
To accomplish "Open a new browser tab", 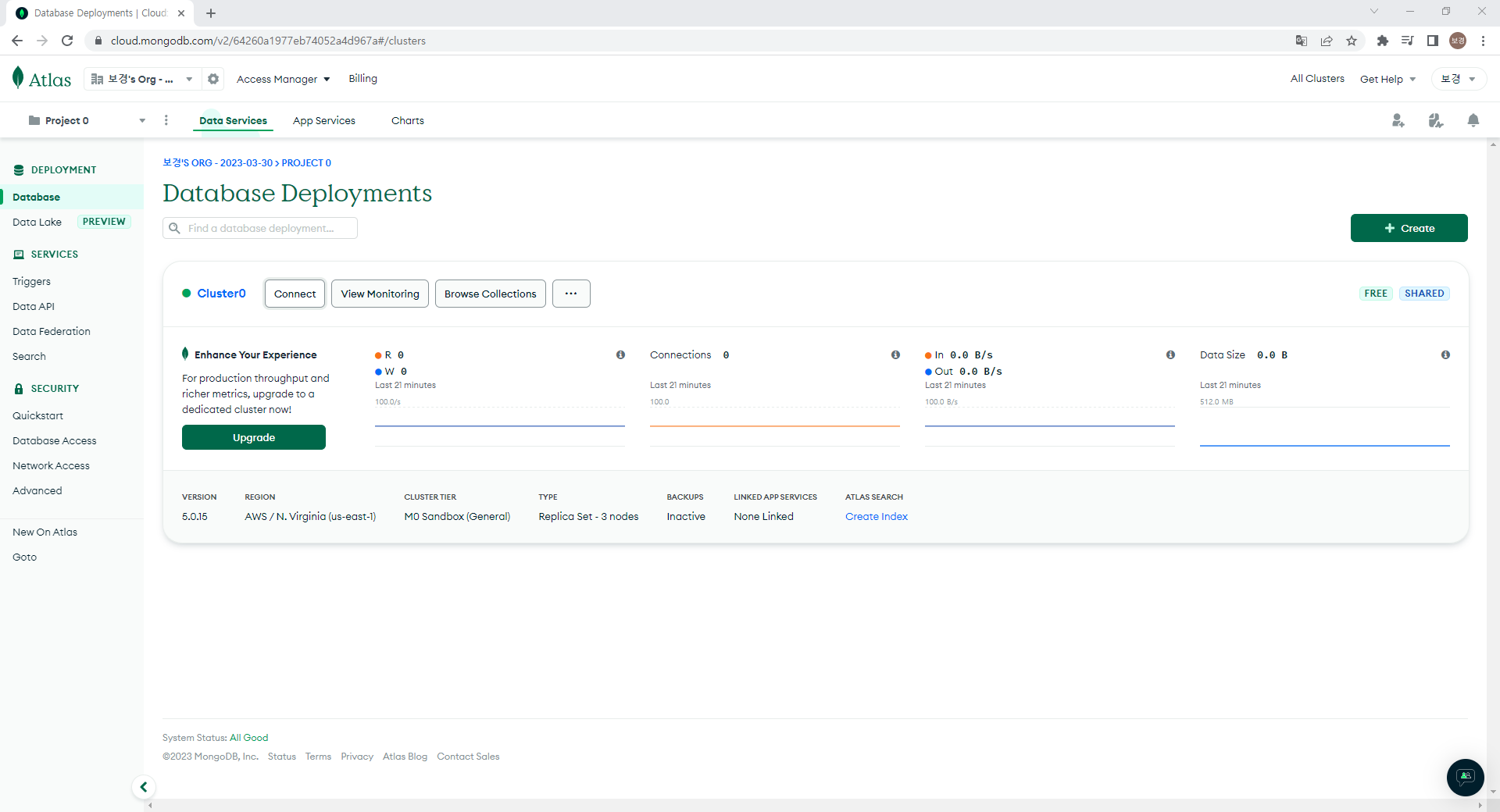I will click(211, 13).
